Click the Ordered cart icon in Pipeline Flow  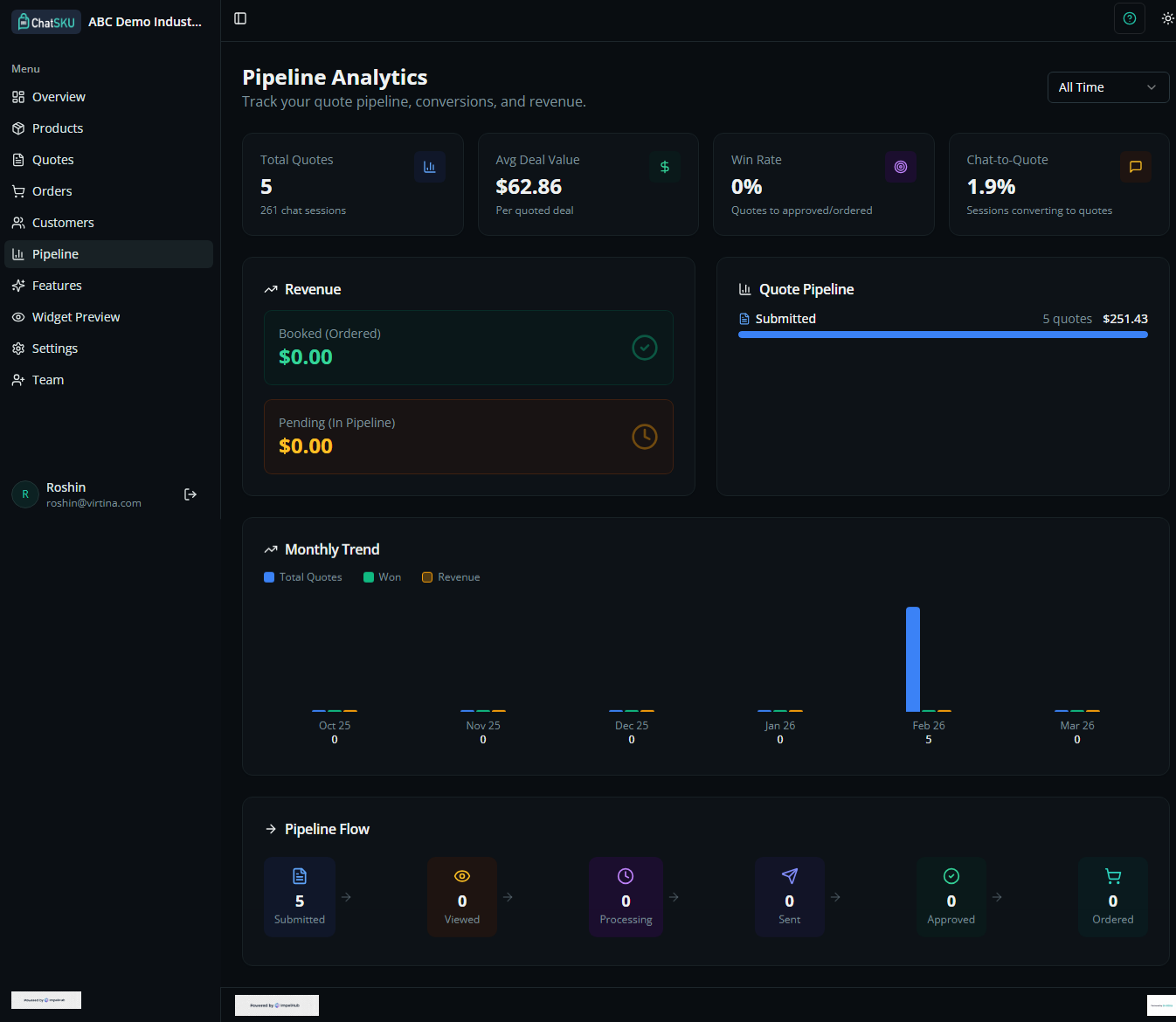[1113, 875]
